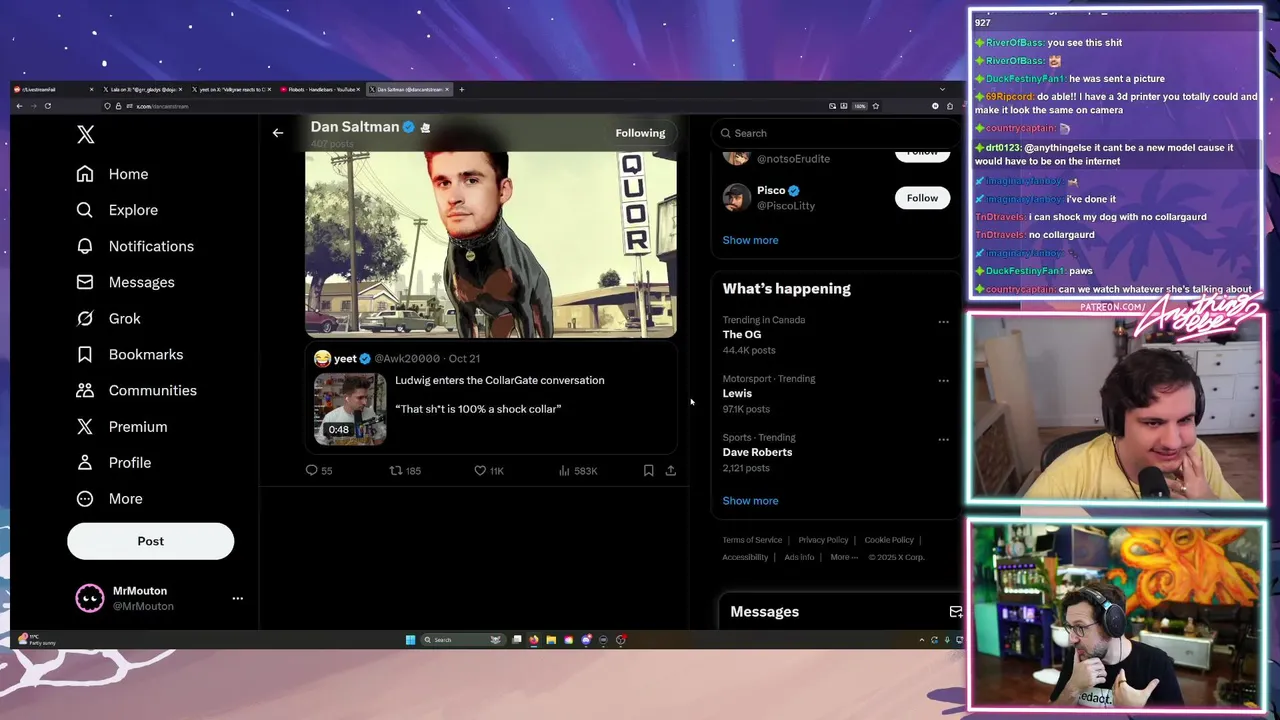Expand the More footer menu
The image size is (1280, 720).
click(843, 557)
